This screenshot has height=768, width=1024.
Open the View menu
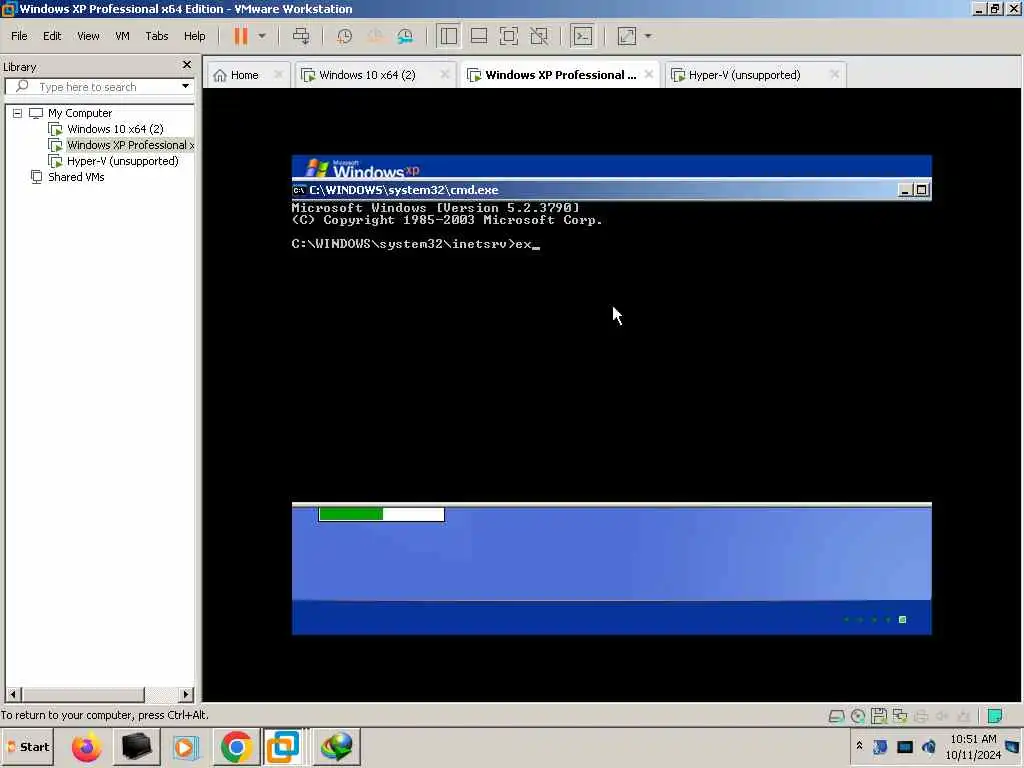click(88, 36)
